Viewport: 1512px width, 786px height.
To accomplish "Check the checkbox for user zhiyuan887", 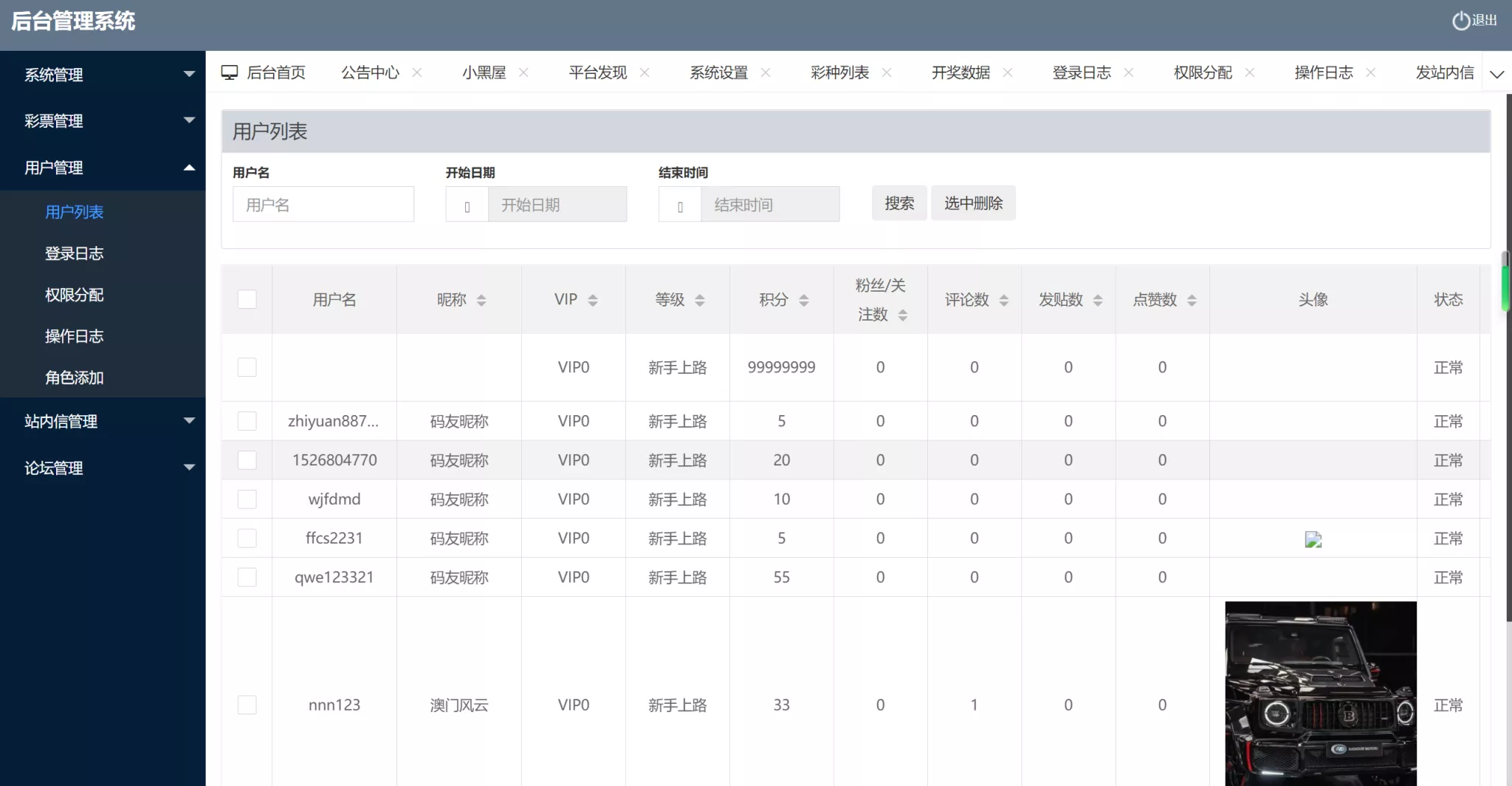I will (x=247, y=420).
